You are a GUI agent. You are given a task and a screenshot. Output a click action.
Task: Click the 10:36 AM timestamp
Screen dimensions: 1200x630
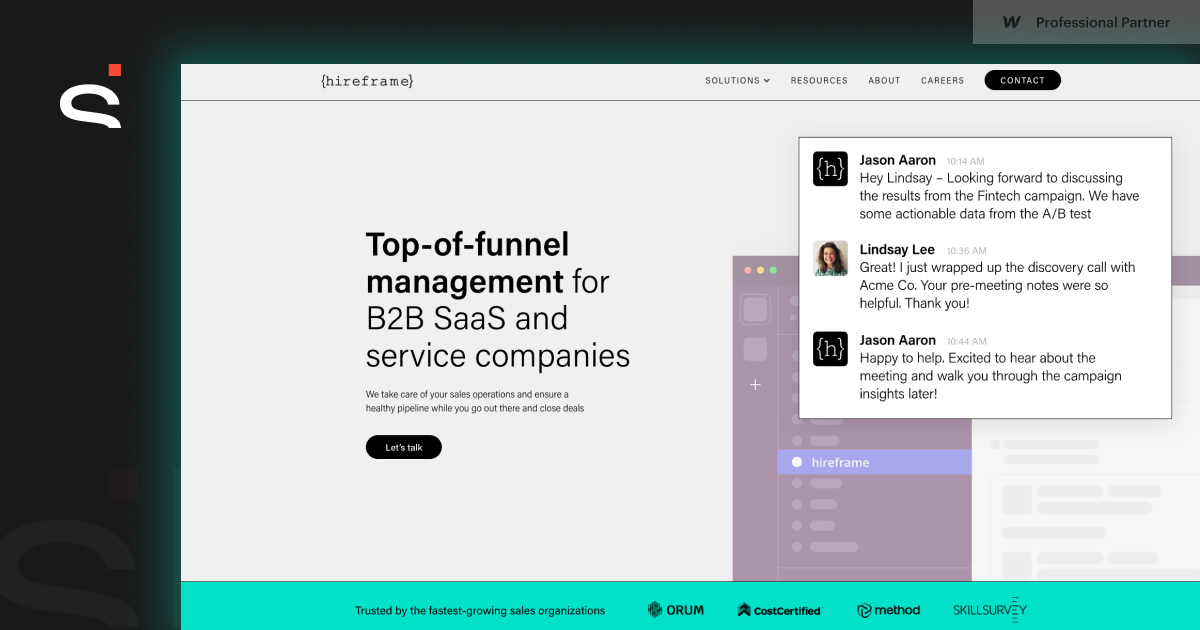[966, 251]
